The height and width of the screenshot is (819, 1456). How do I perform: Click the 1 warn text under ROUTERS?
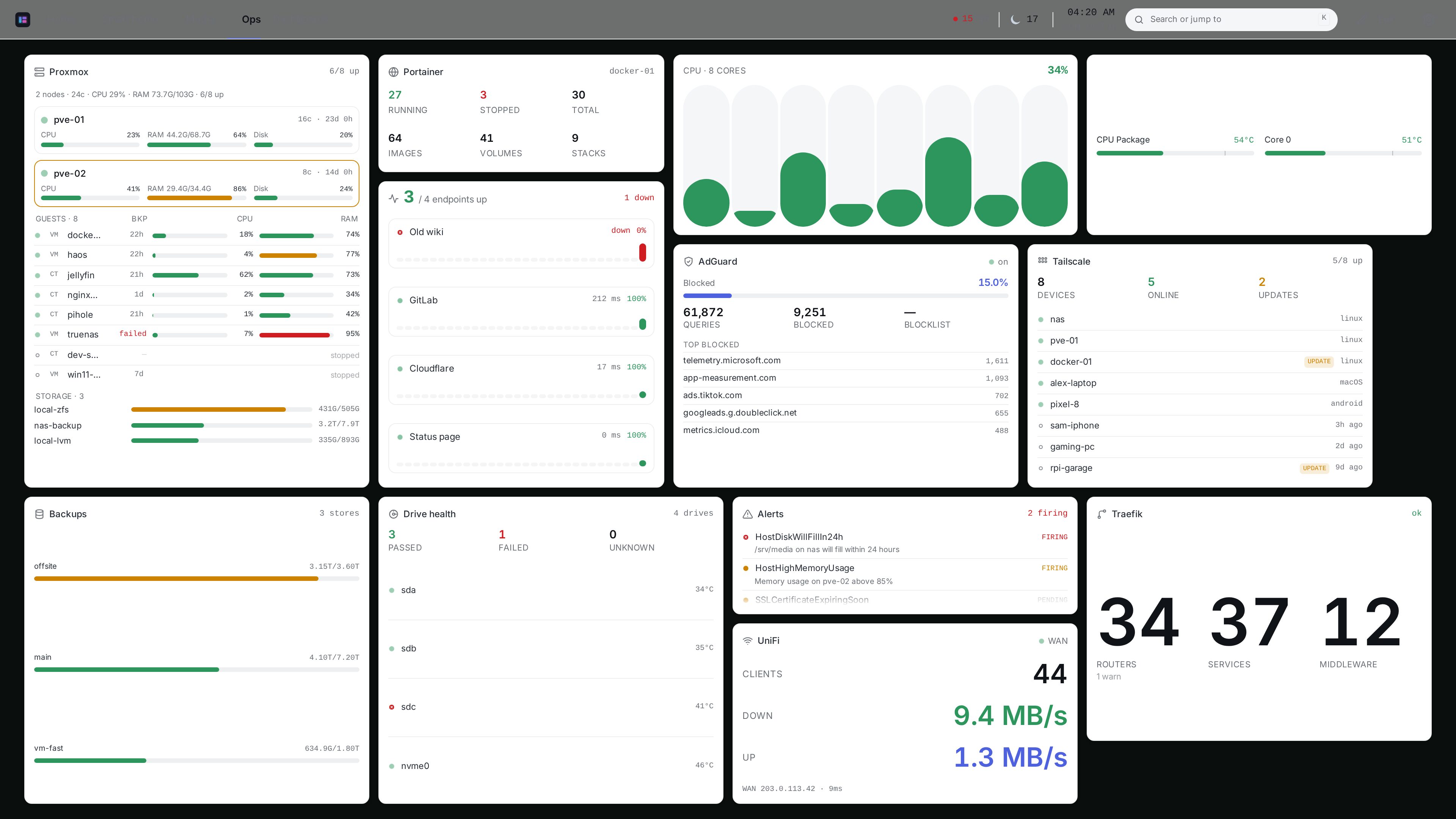coord(1108,676)
